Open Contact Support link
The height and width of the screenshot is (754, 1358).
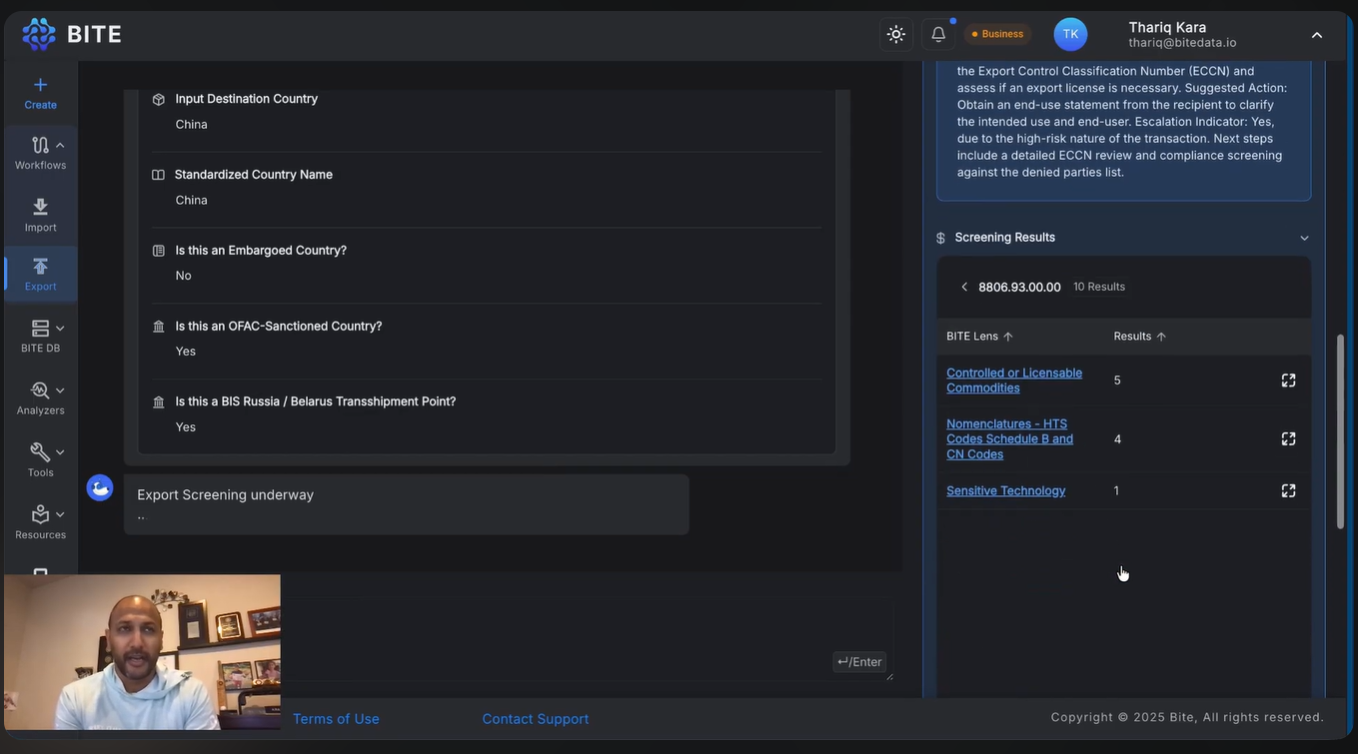coord(535,719)
